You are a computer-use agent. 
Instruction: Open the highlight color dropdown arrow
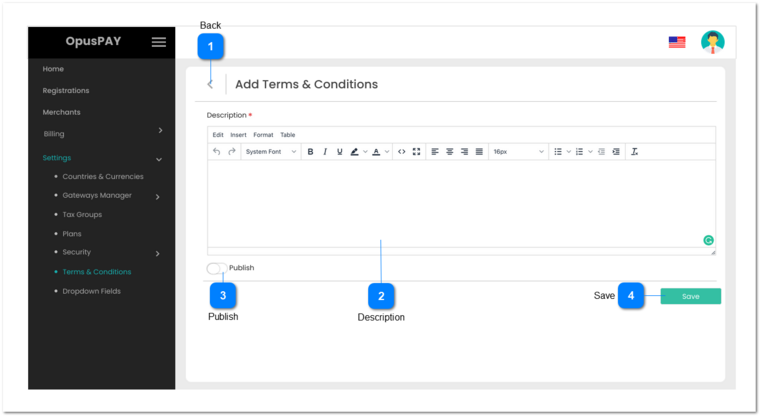click(365, 151)
